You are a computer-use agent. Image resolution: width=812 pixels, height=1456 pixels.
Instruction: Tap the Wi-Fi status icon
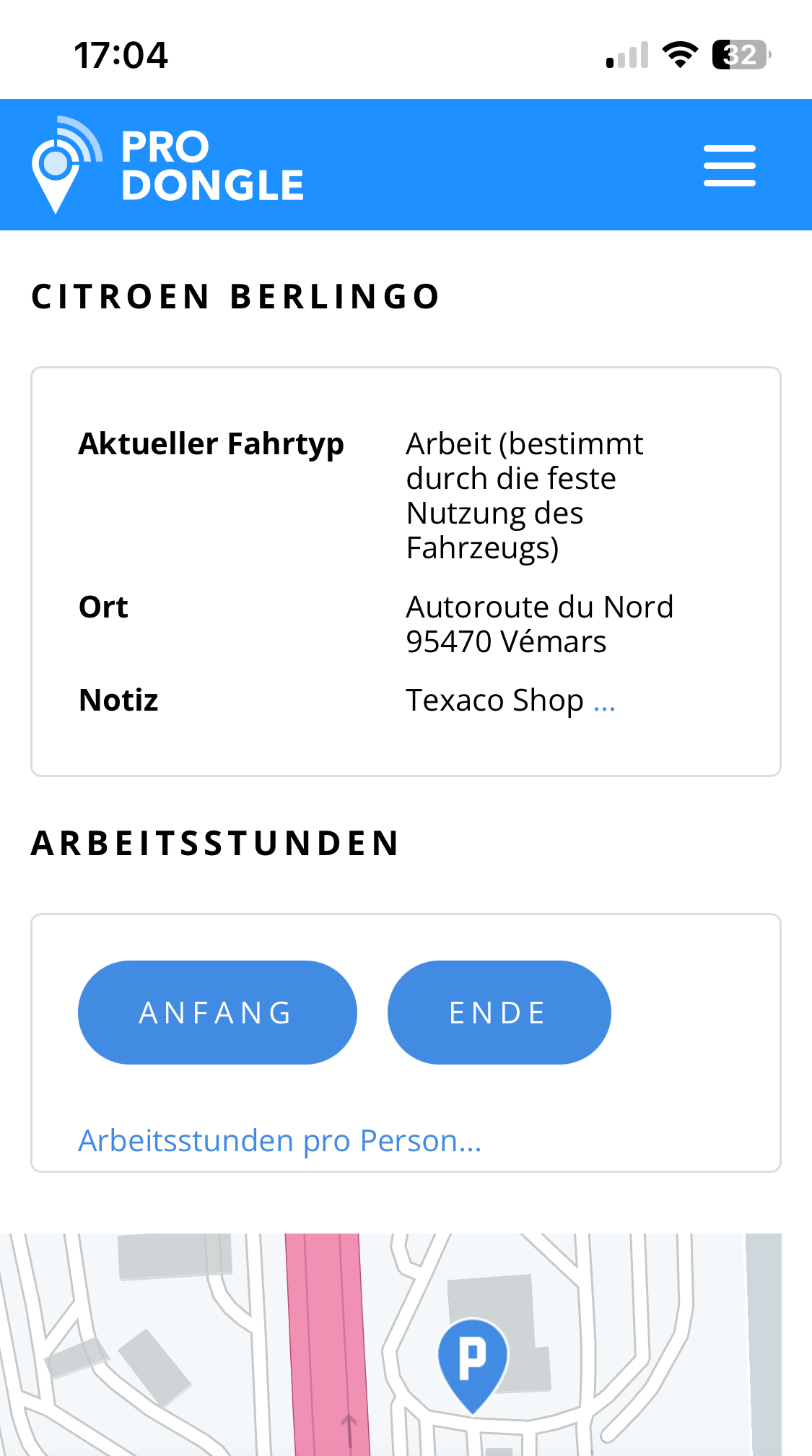click(679, 55)
